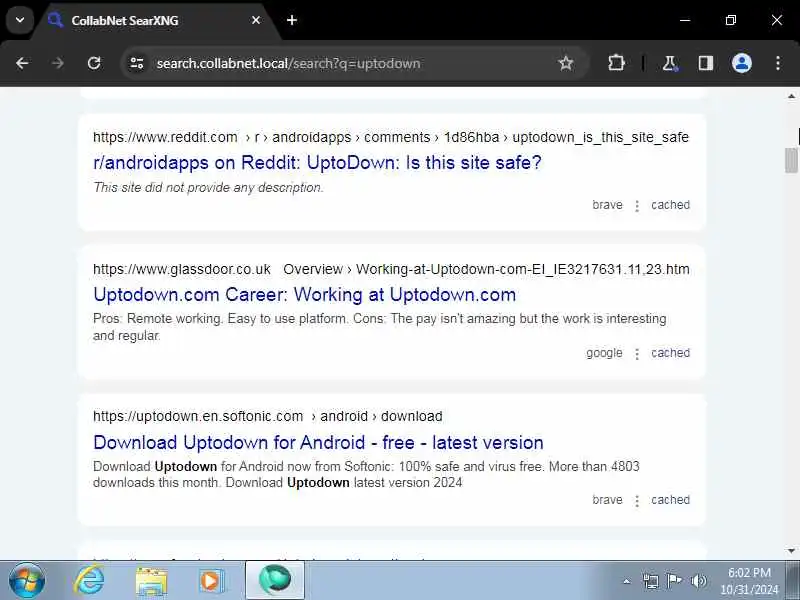This screenshot has width=800, height=600.
Task: Click the Show desktop strip after clock
Action: pyautogui.click(x=793, y=580)
